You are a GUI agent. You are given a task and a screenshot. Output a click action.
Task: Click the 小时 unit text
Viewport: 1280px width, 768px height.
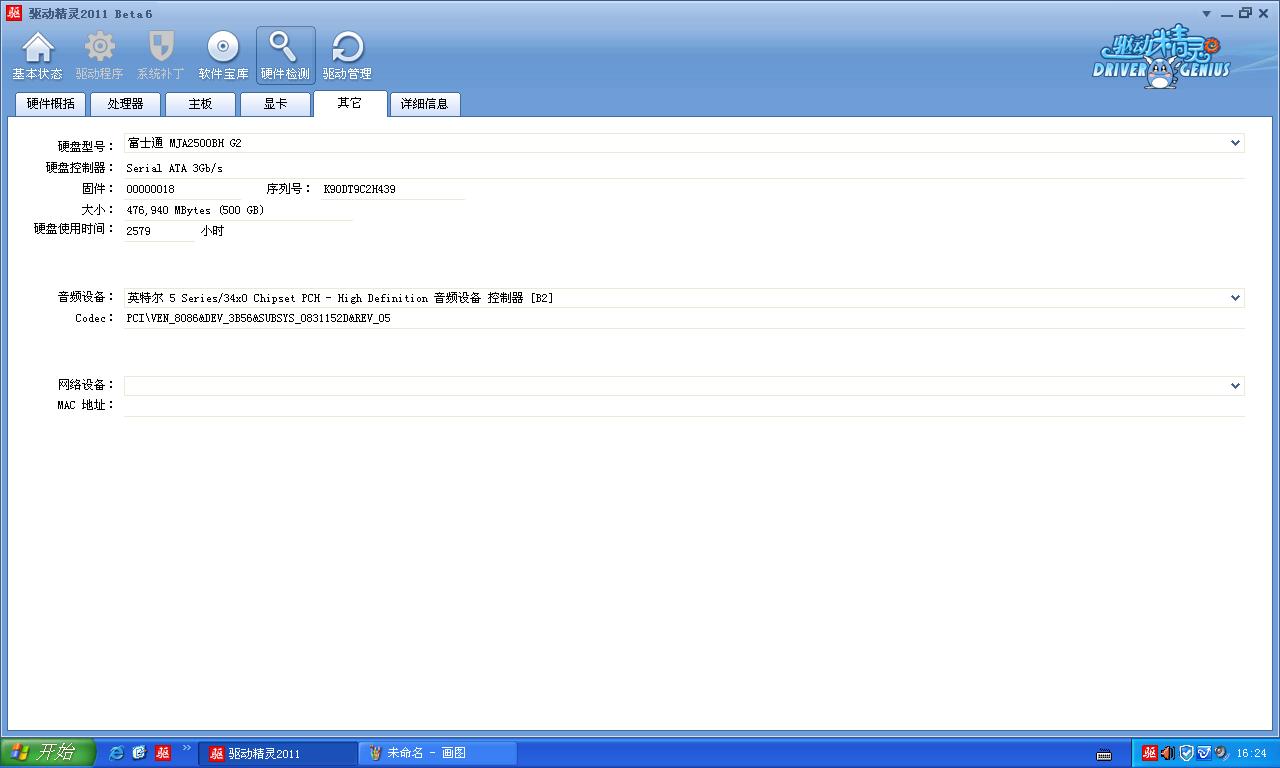212,231
